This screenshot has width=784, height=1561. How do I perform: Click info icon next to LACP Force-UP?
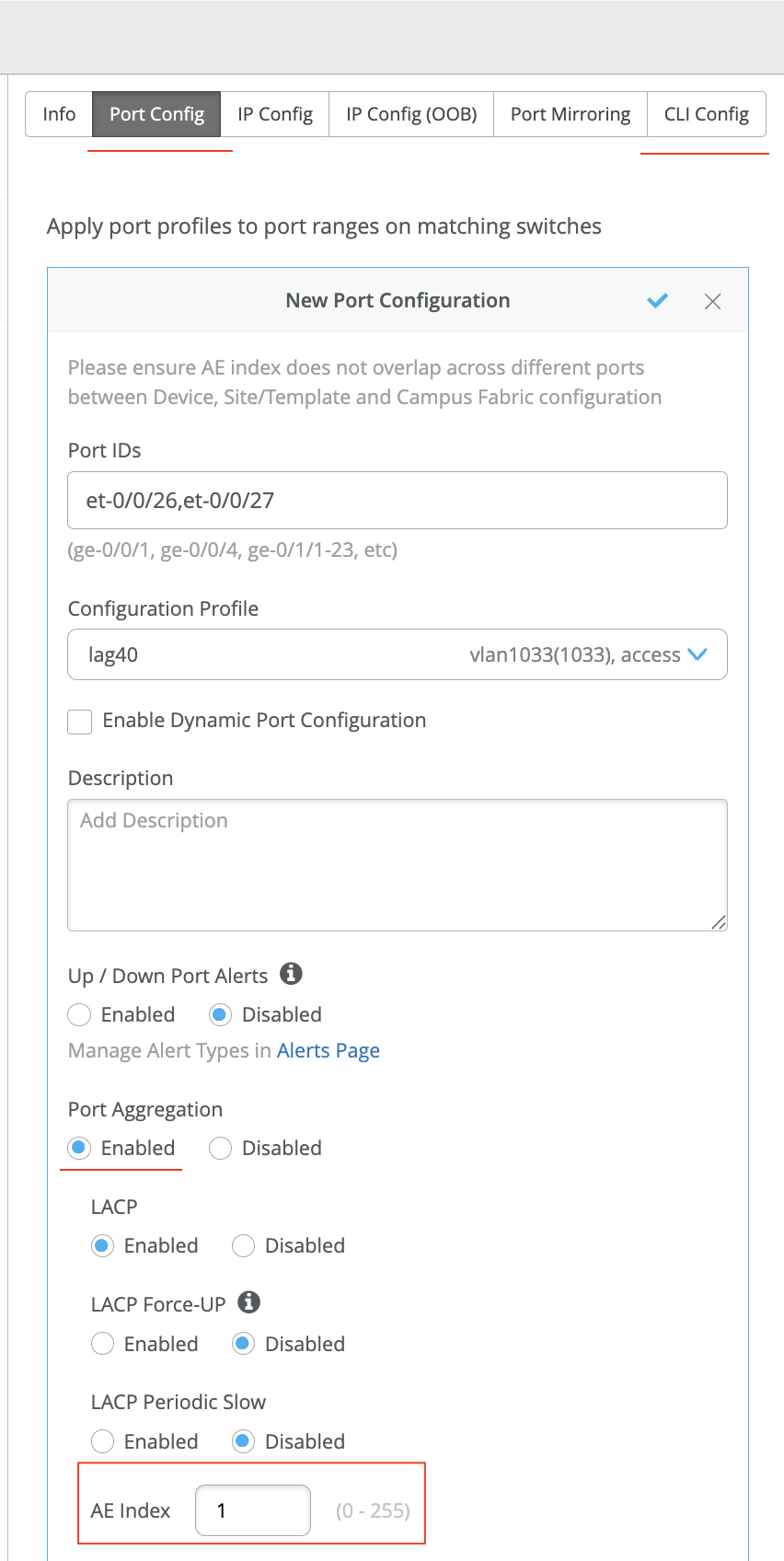coord(248,1302)
